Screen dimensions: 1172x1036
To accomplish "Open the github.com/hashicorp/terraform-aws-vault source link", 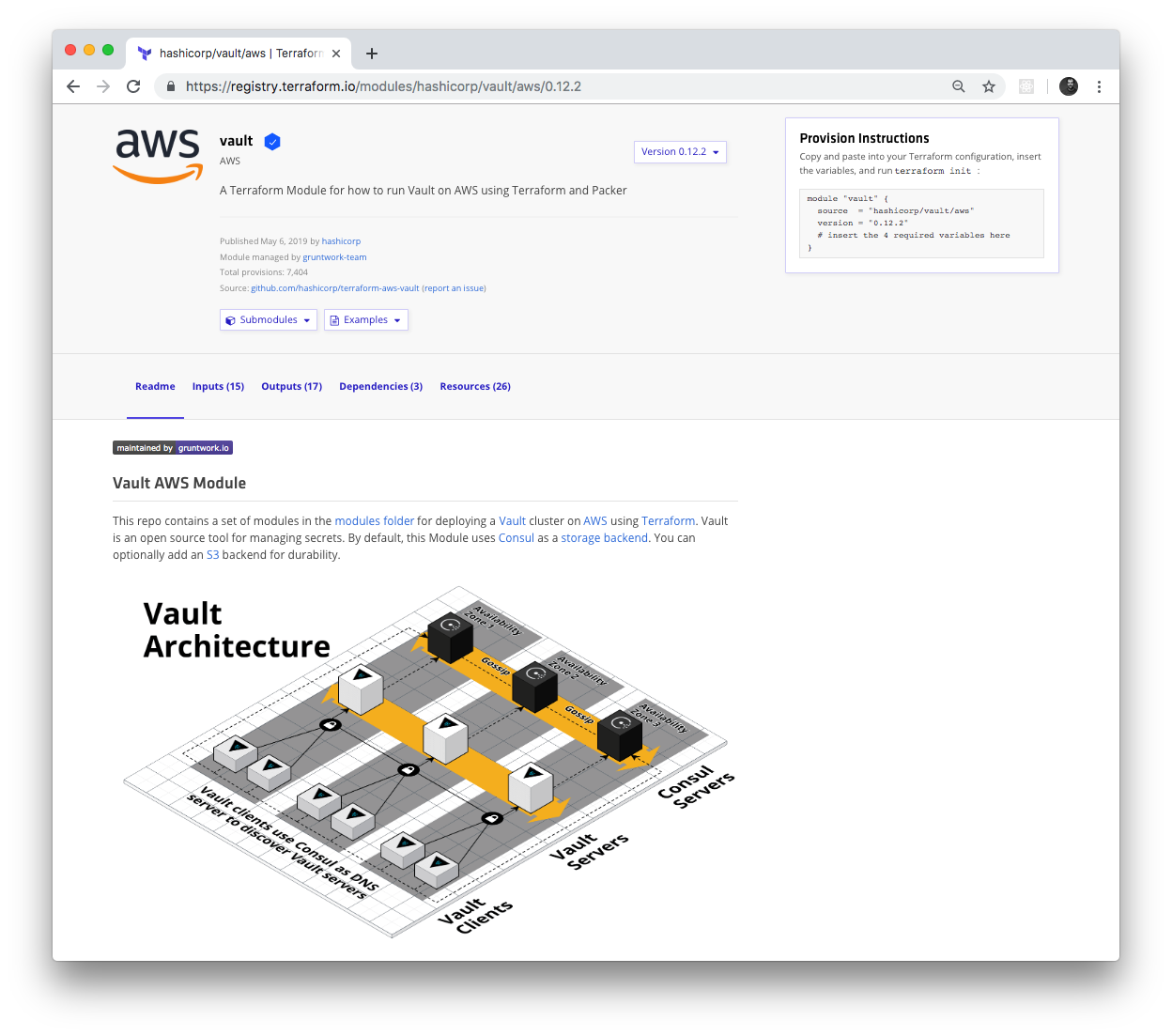I will [334, 287].
